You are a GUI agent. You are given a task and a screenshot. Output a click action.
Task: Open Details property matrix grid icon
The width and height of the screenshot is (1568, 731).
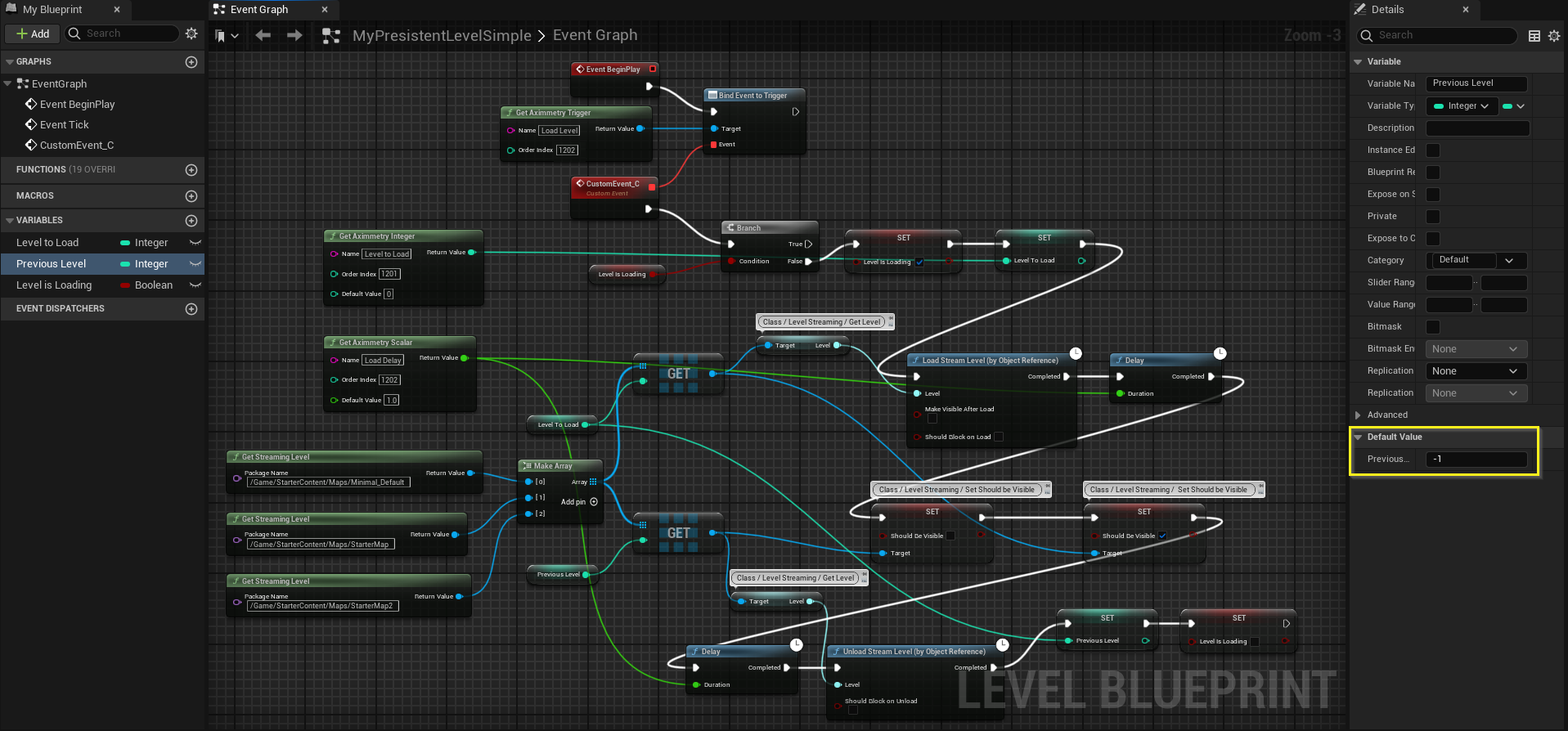pyautogui.click(x=1534, y=36)
